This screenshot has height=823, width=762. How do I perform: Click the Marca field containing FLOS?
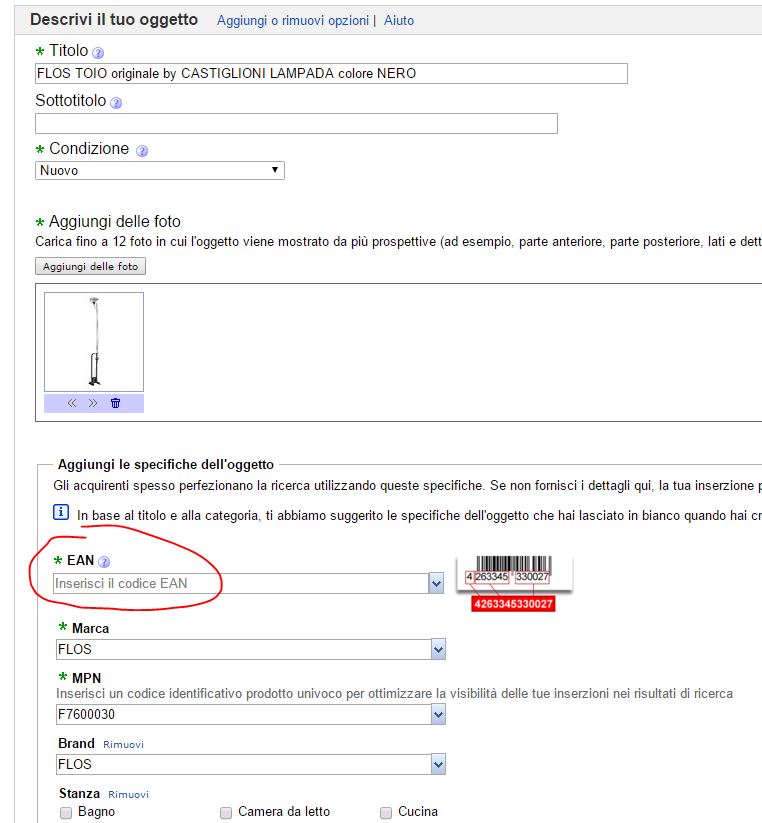pyautogui.click(x=244, y=649)
